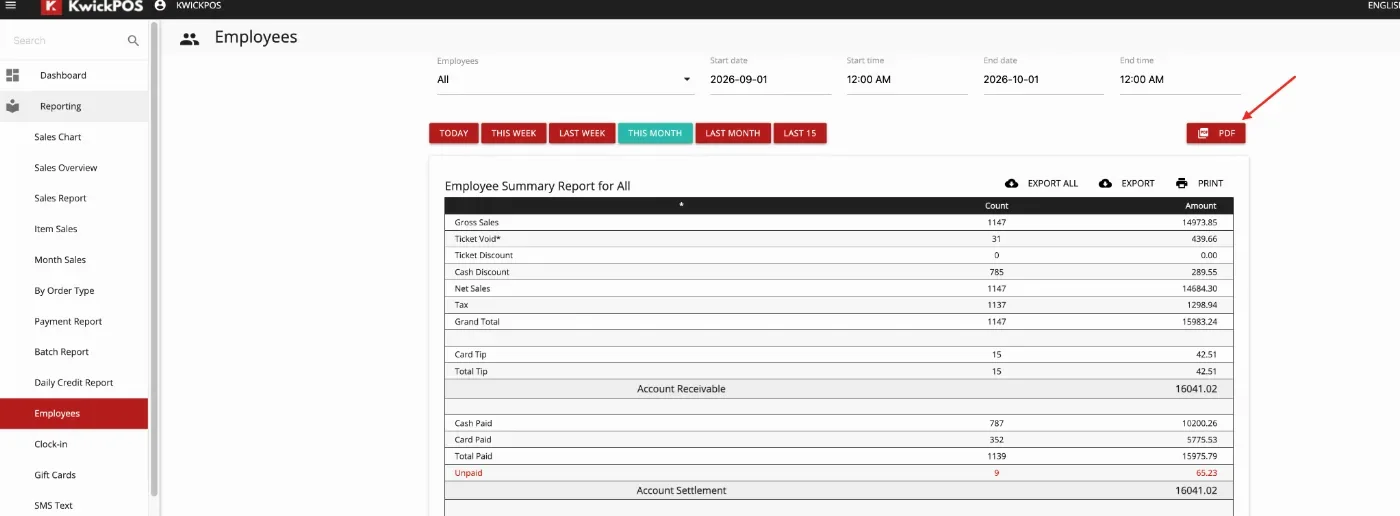The image size is (1400, 516).
Task: Click the Export All cloud icon
Action: pyautogui.click(x=1011, y=183)
